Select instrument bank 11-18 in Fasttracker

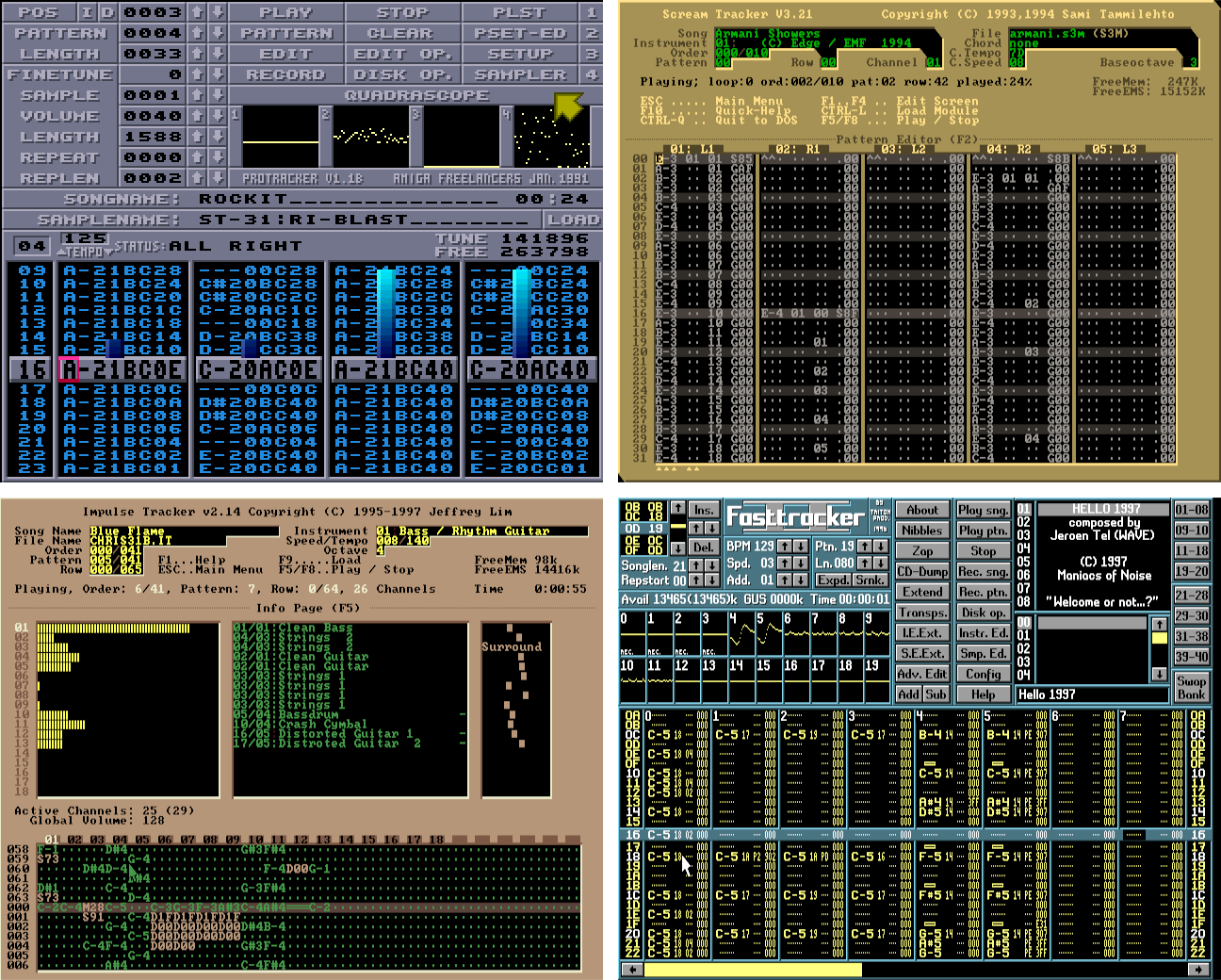[x=1192, y=550]
